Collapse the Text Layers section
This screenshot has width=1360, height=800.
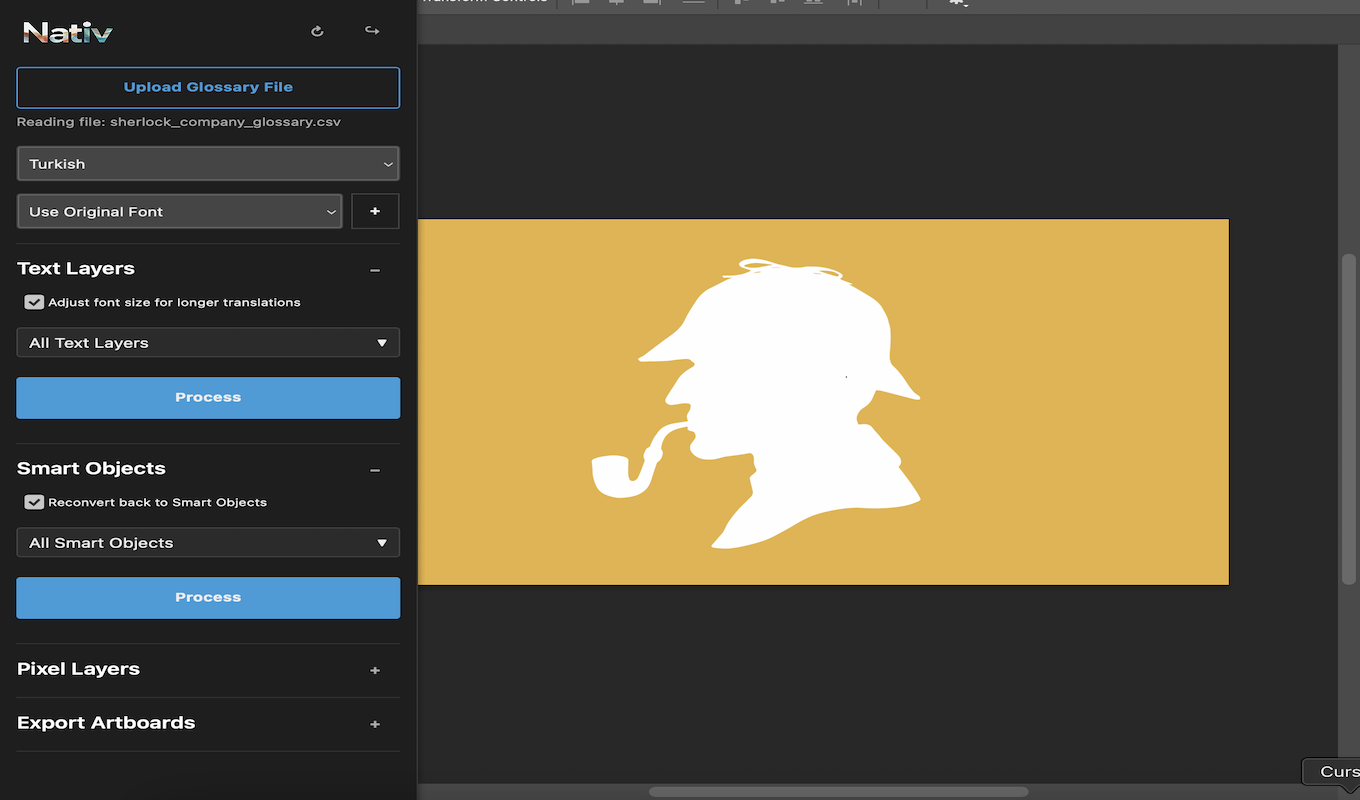pos(375,270)
